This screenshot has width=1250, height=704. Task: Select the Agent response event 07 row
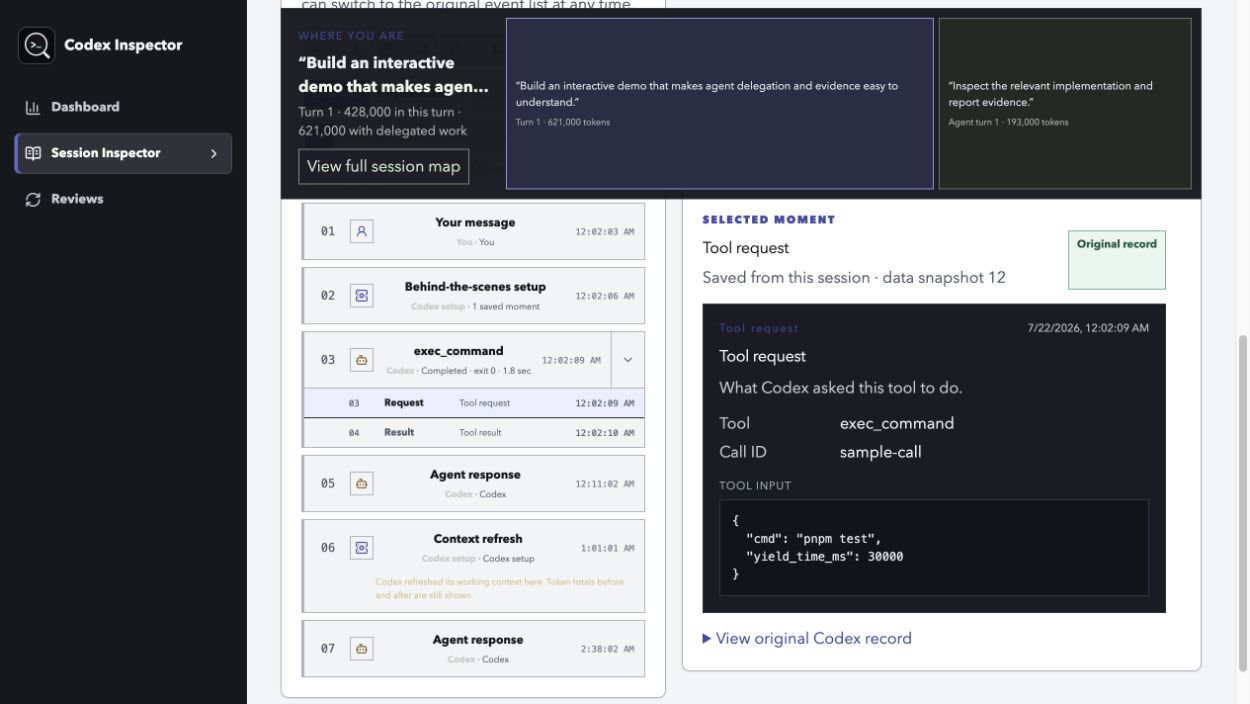click(474, 649)
